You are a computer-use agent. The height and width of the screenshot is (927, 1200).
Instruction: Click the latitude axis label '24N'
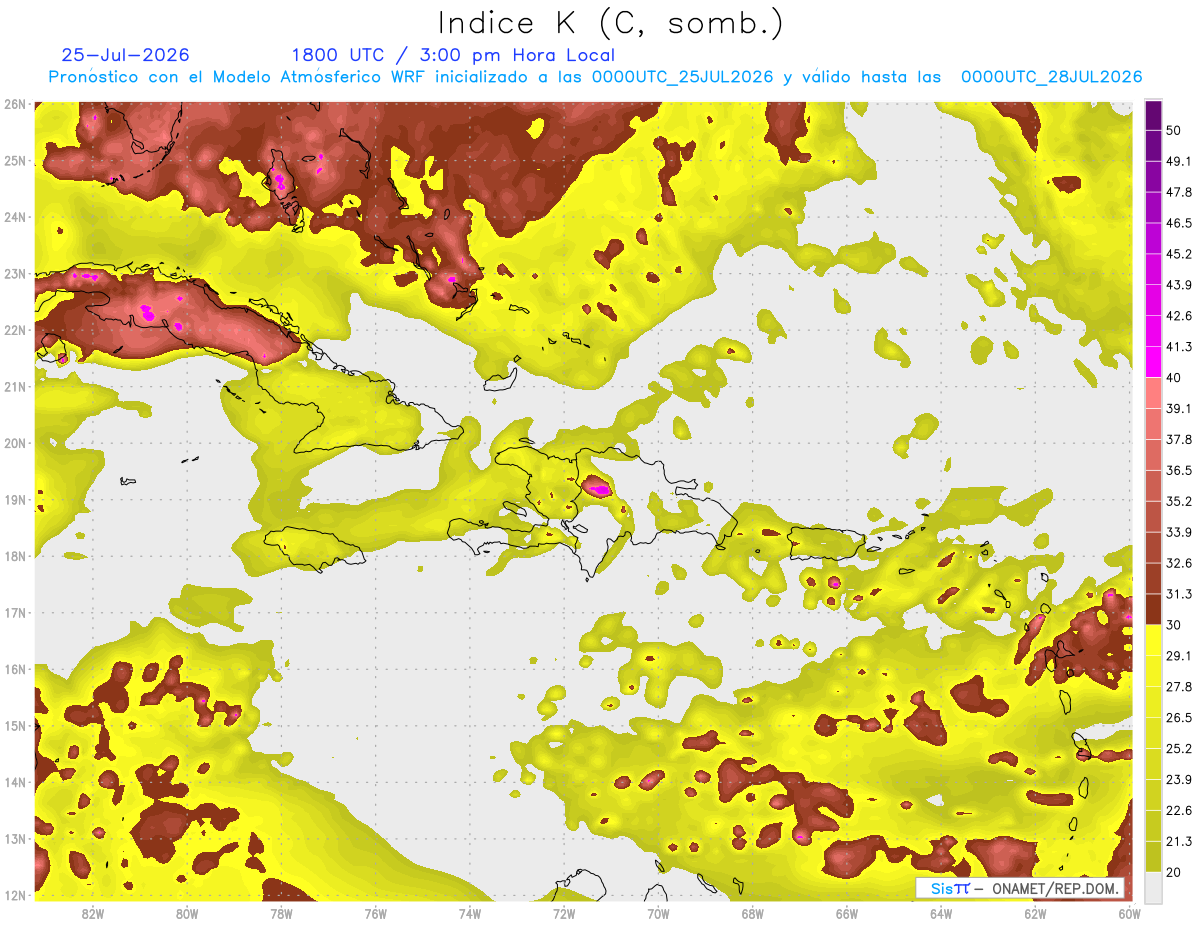click(15, 217)
